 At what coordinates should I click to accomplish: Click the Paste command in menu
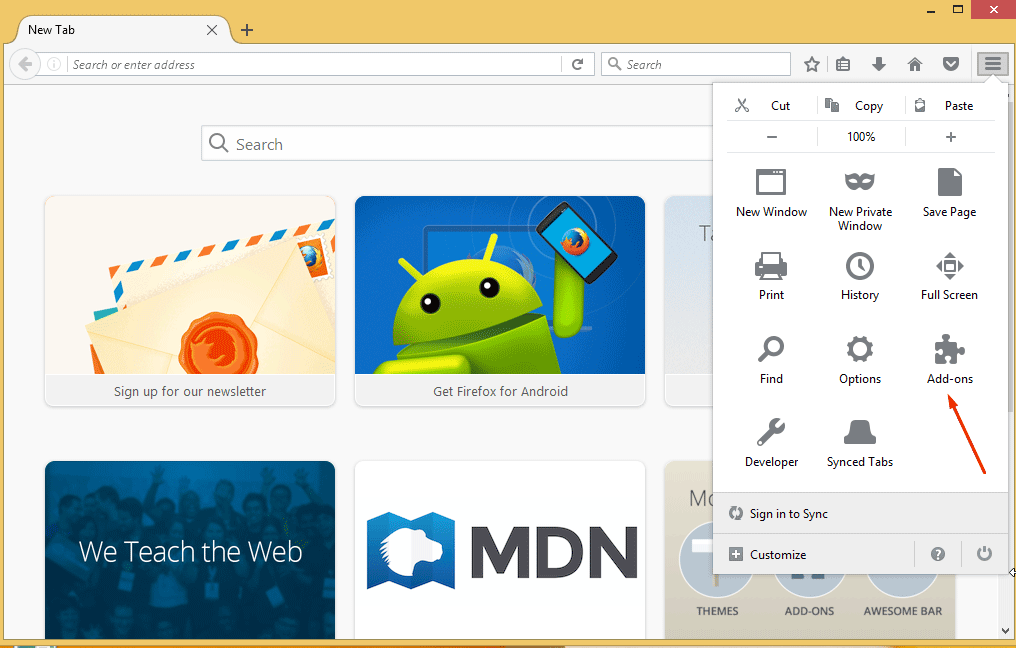pyautogui.click(x=951, y=106)
